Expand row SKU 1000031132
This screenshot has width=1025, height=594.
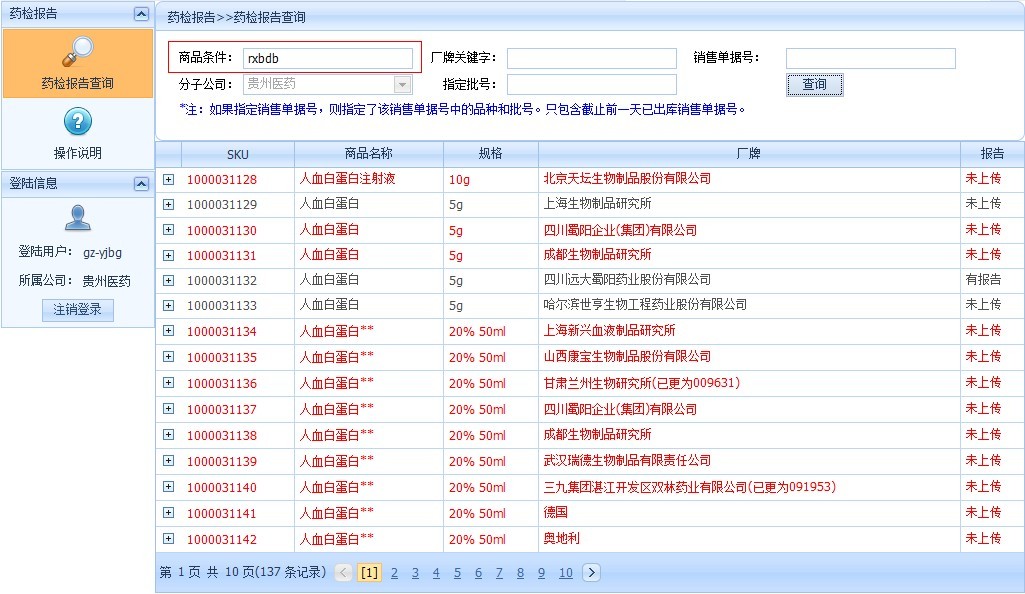[x=169, y=280]
